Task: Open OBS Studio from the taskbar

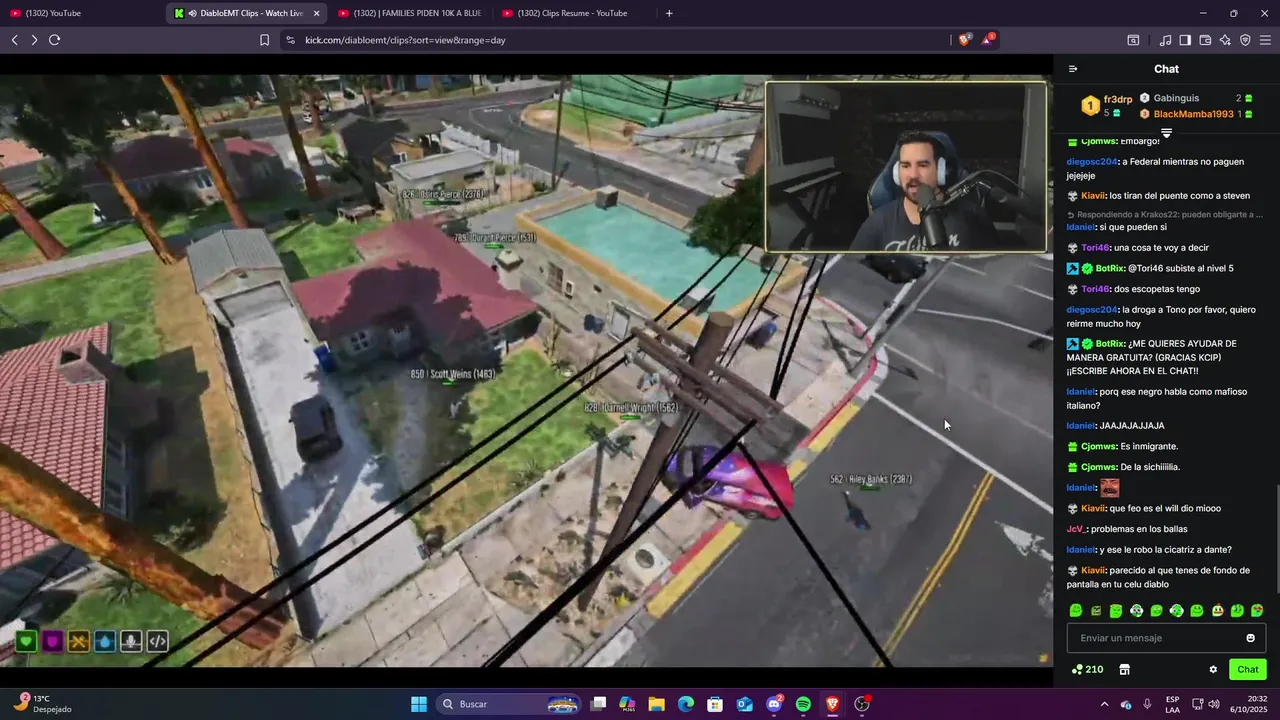Action: 862,704
